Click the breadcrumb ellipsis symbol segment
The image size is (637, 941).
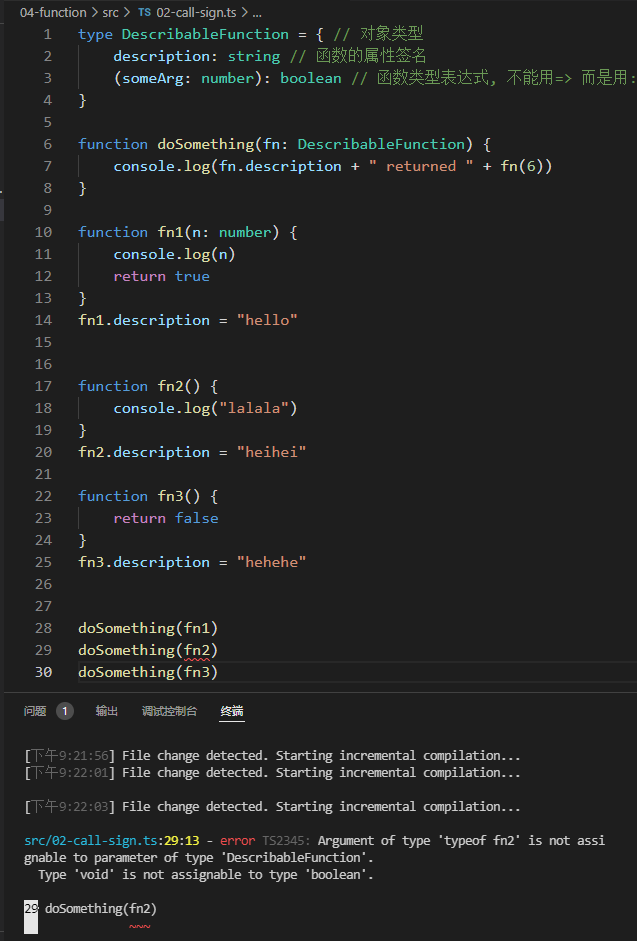[257, 13]
